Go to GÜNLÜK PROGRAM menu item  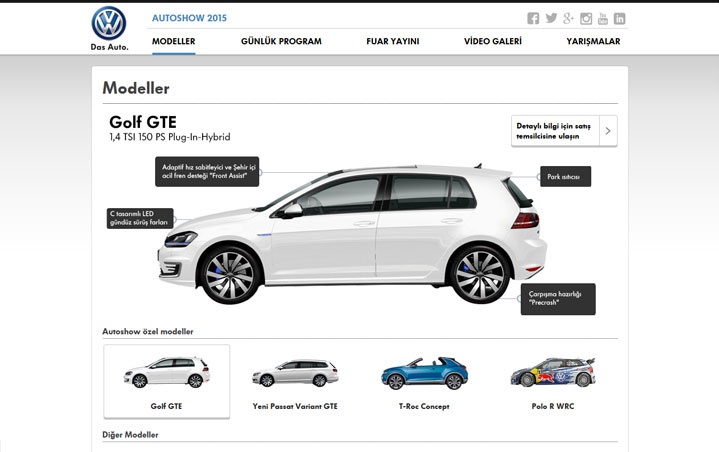click(281, 41)
